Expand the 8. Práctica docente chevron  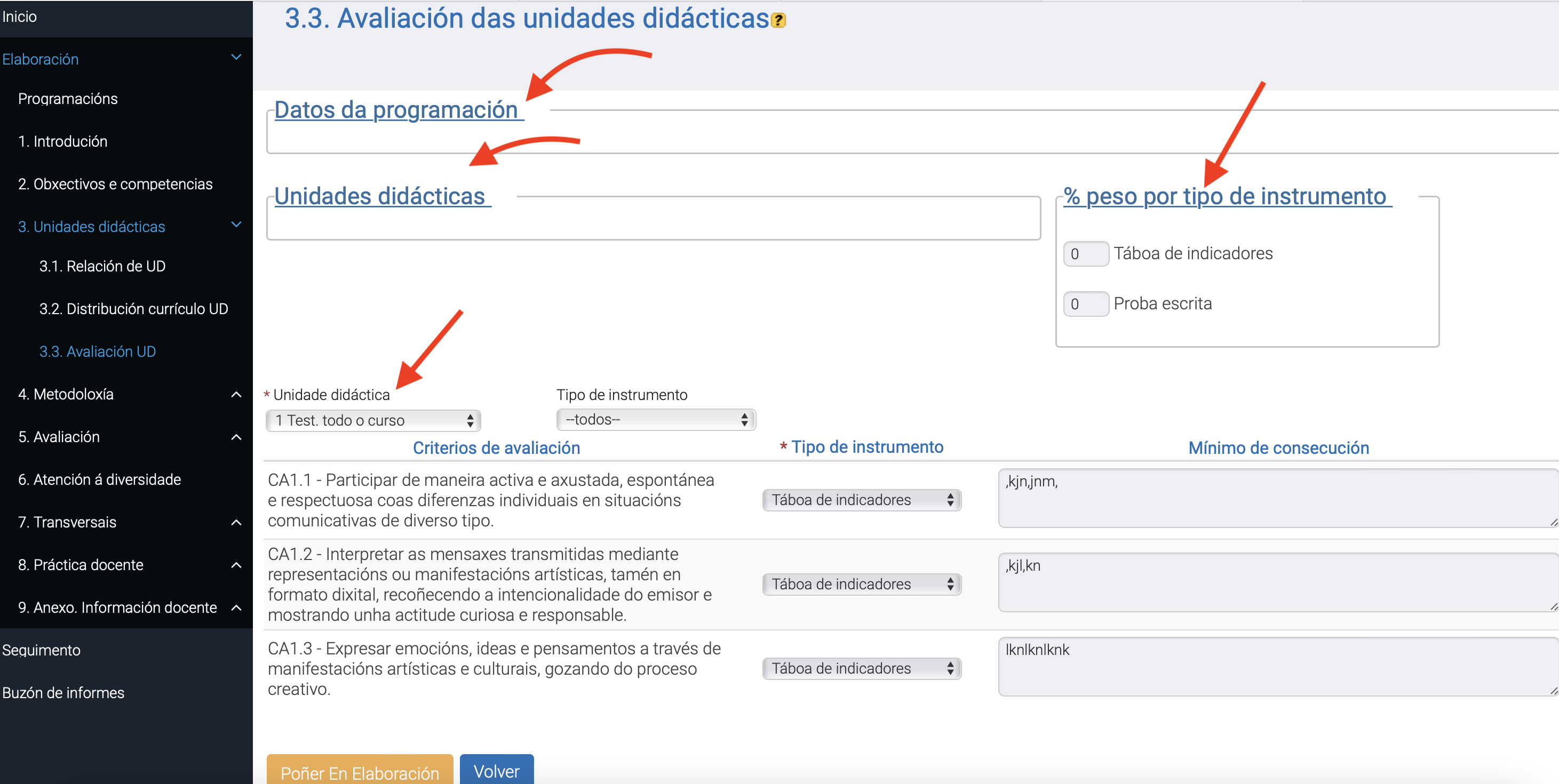pos(237,565)
